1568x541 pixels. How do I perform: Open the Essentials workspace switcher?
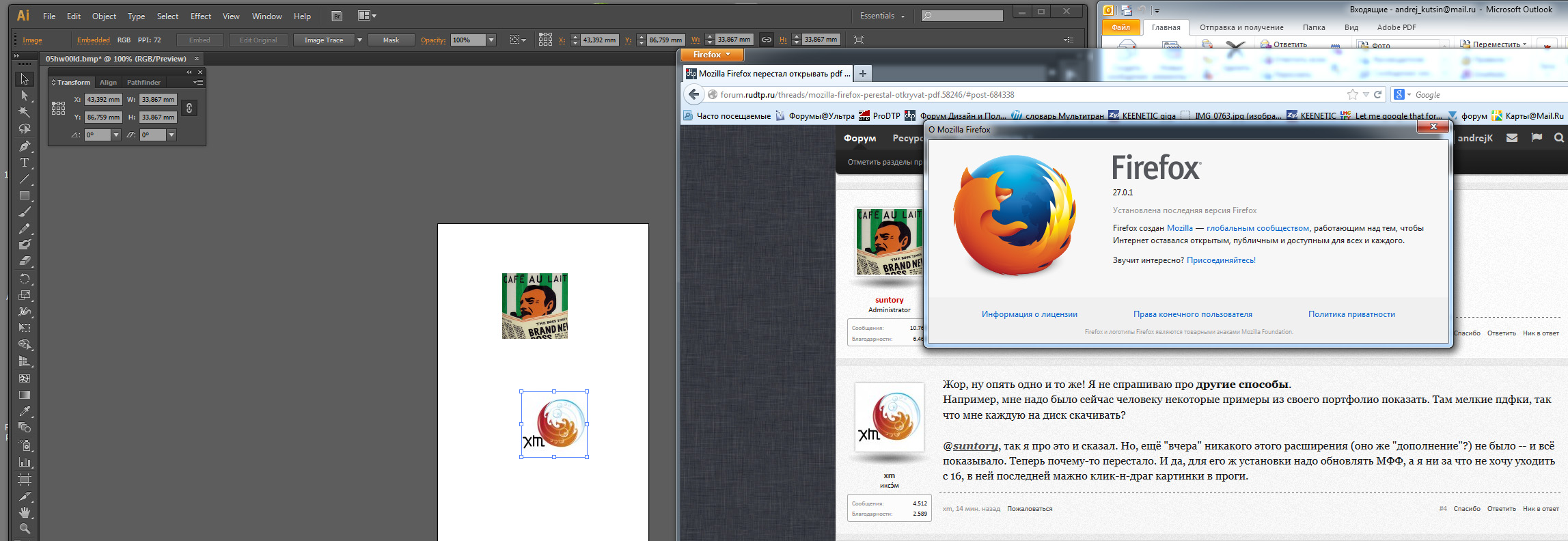point(882,16)
